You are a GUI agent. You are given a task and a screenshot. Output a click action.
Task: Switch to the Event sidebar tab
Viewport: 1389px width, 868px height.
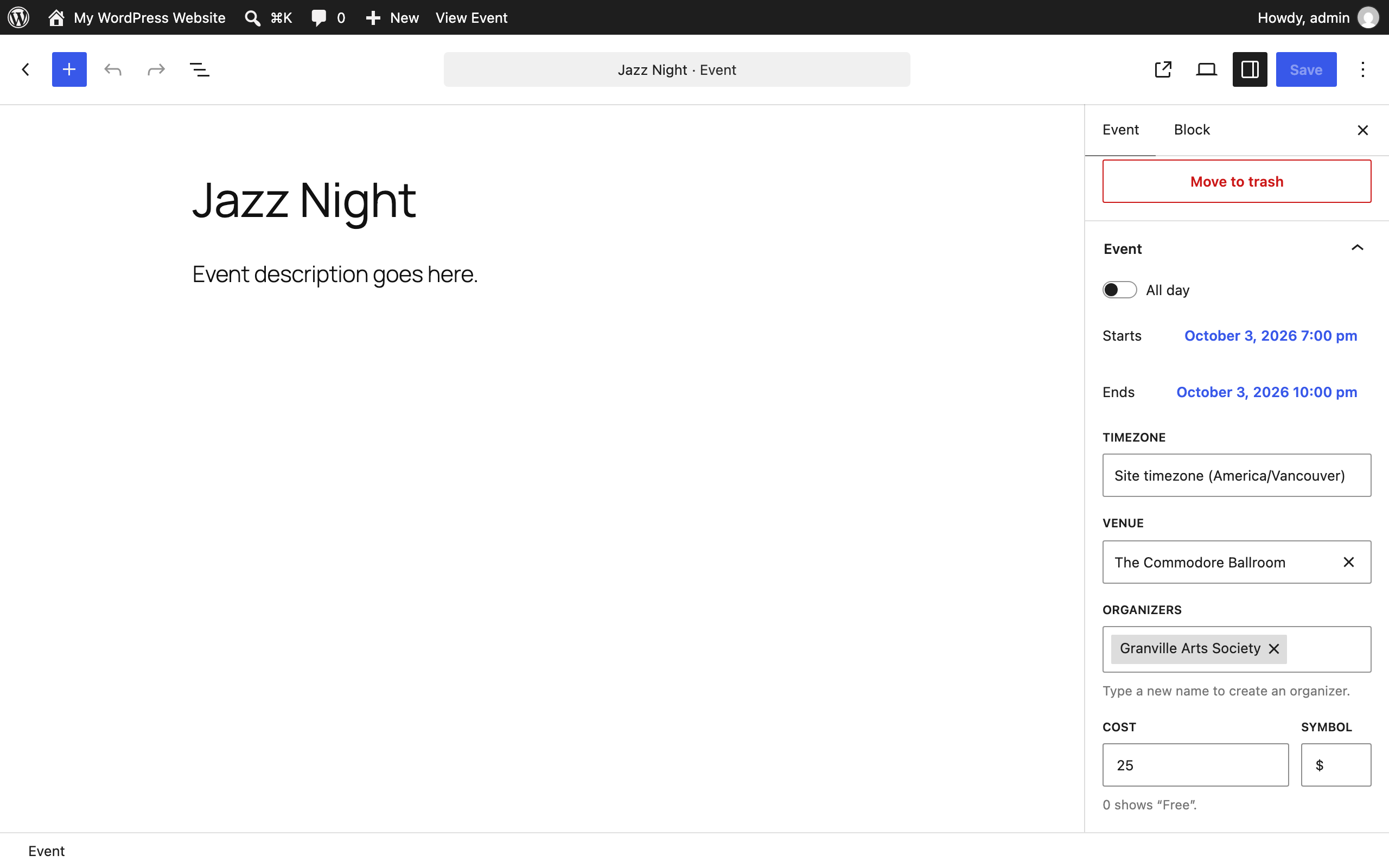click(x=1120, y=130)
